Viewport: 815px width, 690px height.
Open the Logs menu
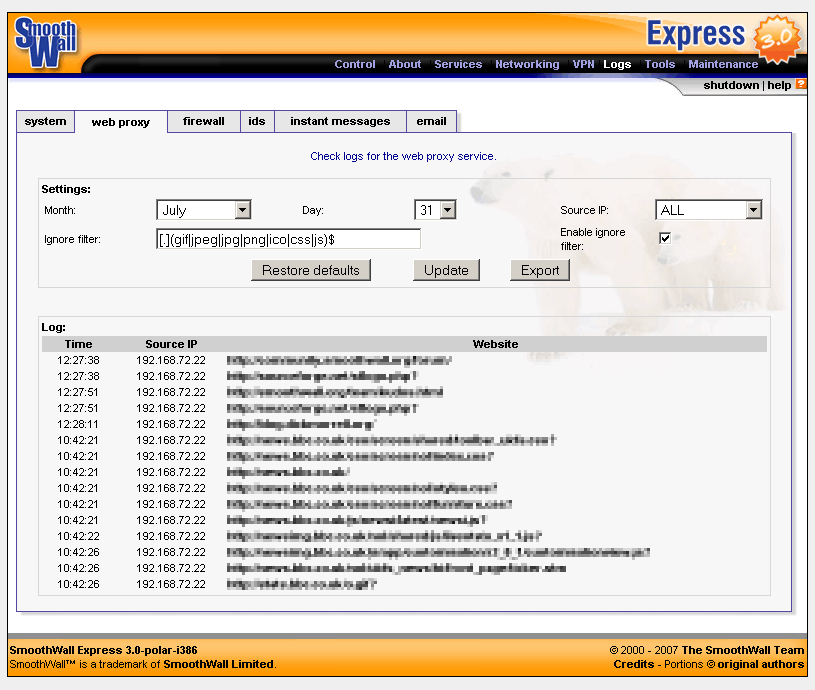617,64
